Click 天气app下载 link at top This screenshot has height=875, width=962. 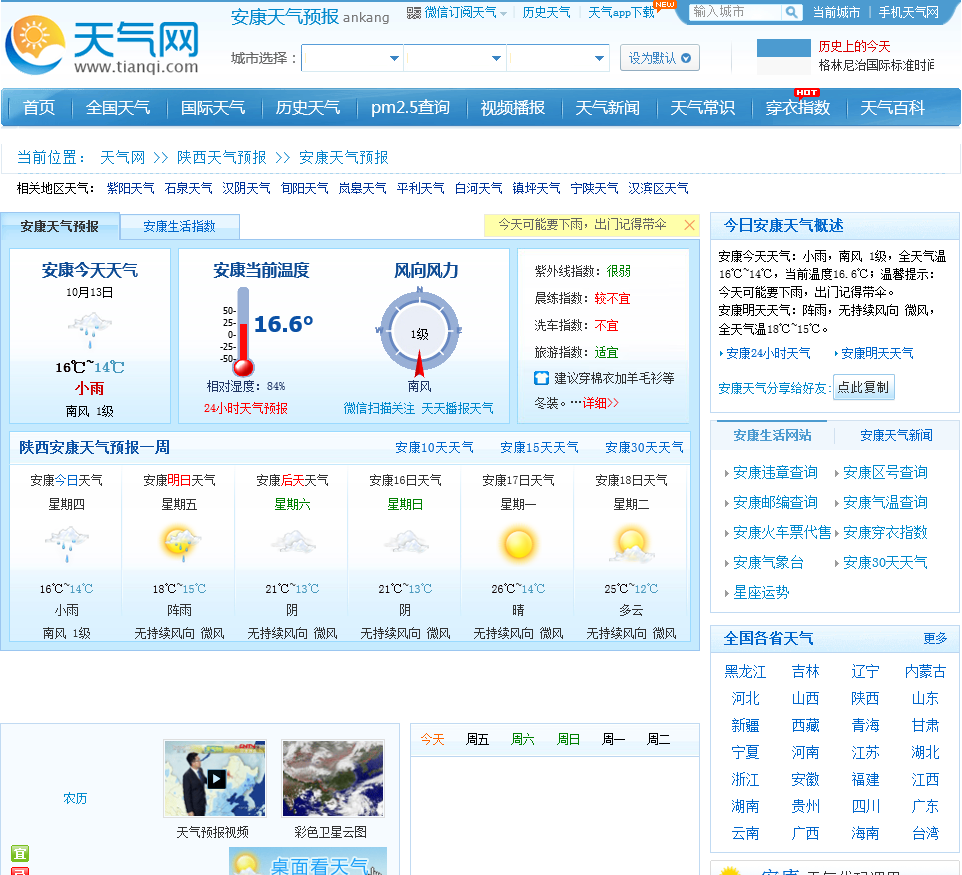point(621,13)
